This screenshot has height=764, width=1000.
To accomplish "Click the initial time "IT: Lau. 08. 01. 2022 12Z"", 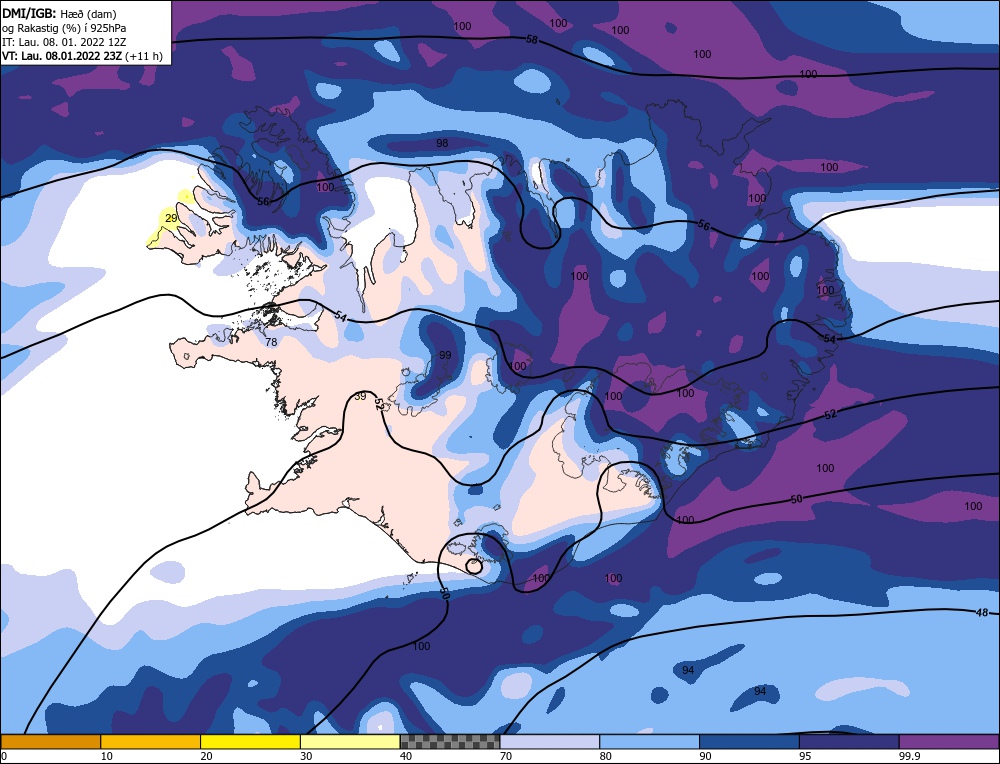I will click(64, 42).
